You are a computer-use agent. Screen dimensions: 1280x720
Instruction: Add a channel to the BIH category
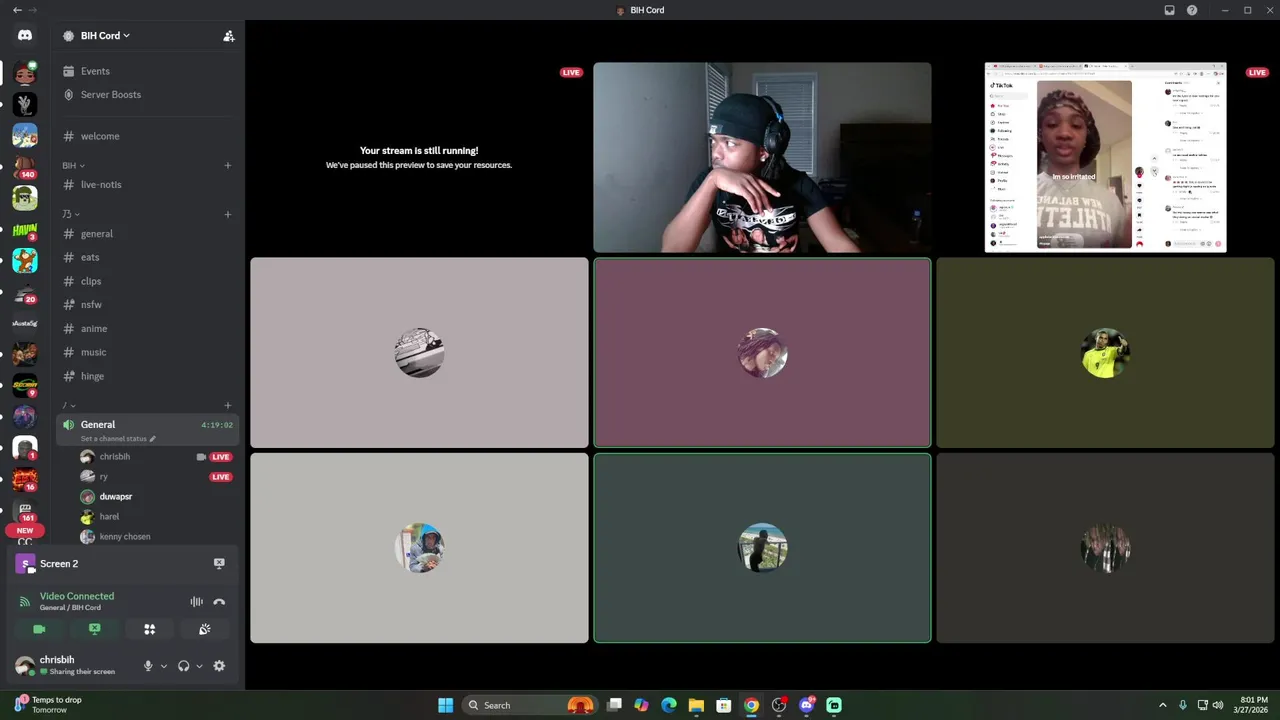(228, 165)
